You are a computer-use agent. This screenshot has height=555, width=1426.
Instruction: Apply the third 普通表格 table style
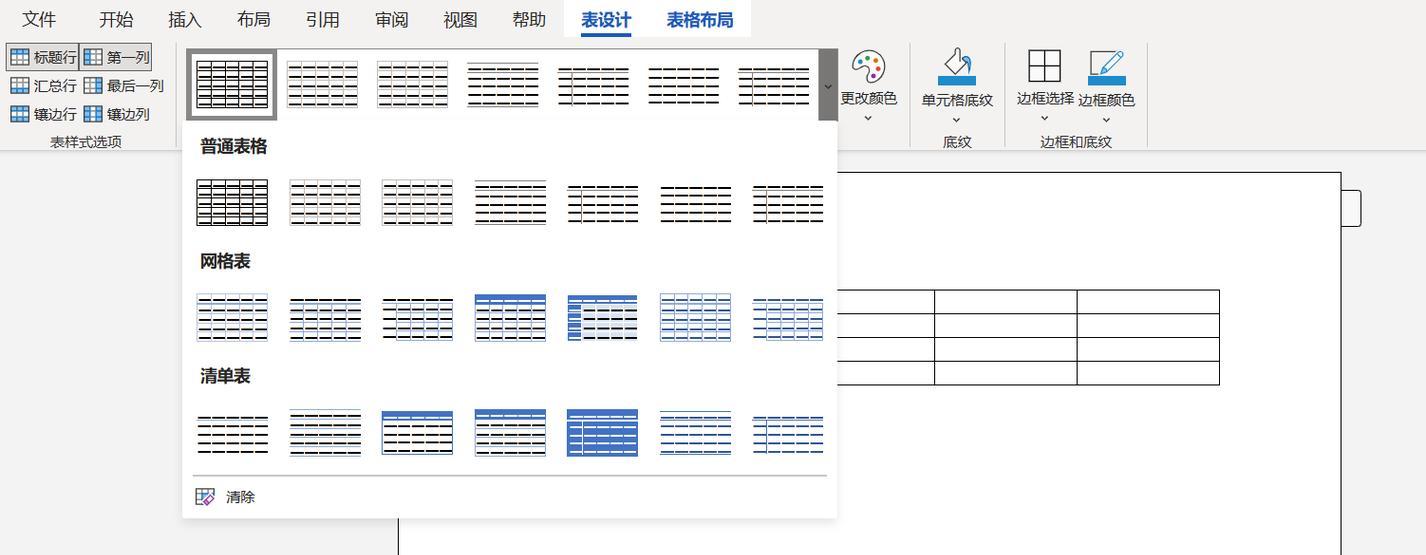click(x=417, y=203)
